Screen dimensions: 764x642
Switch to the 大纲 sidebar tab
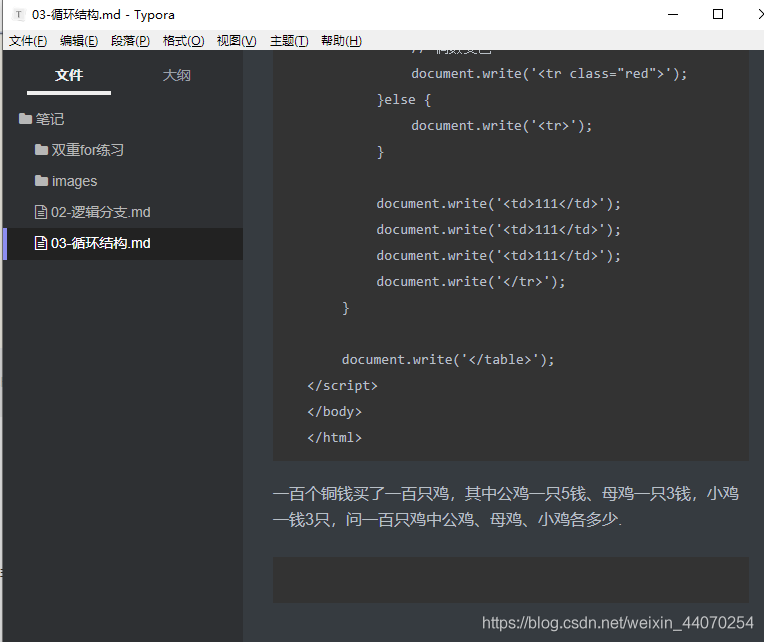(x=176, y=76)
